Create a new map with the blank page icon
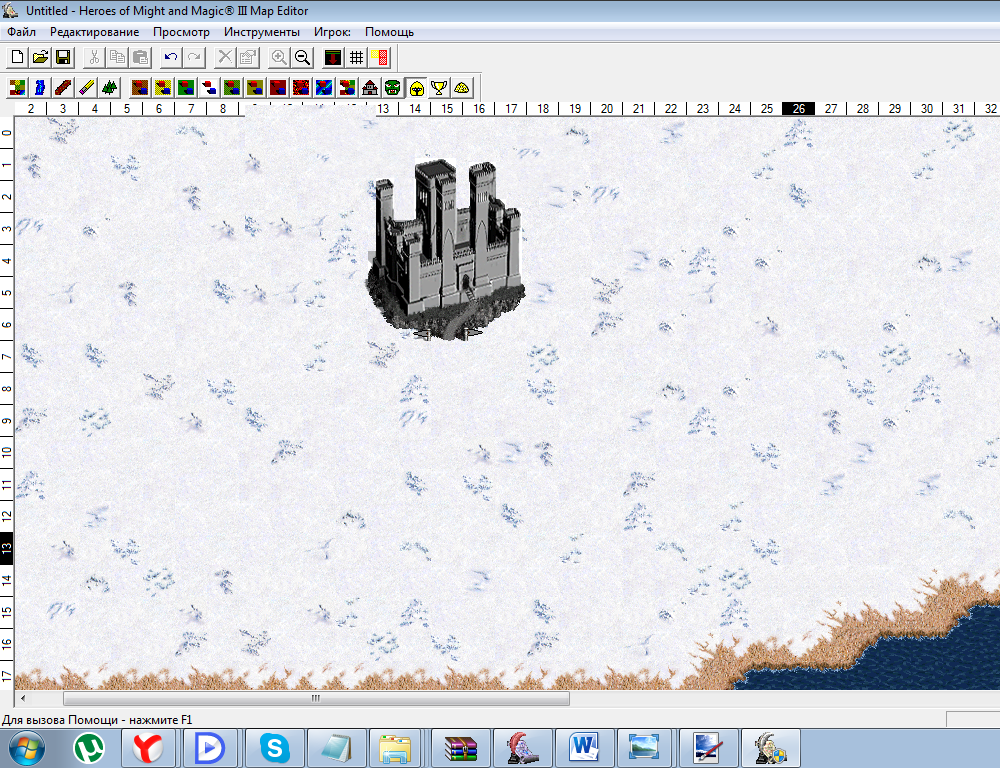Viewport: 1000px width, 768px height. pos(17,57)
